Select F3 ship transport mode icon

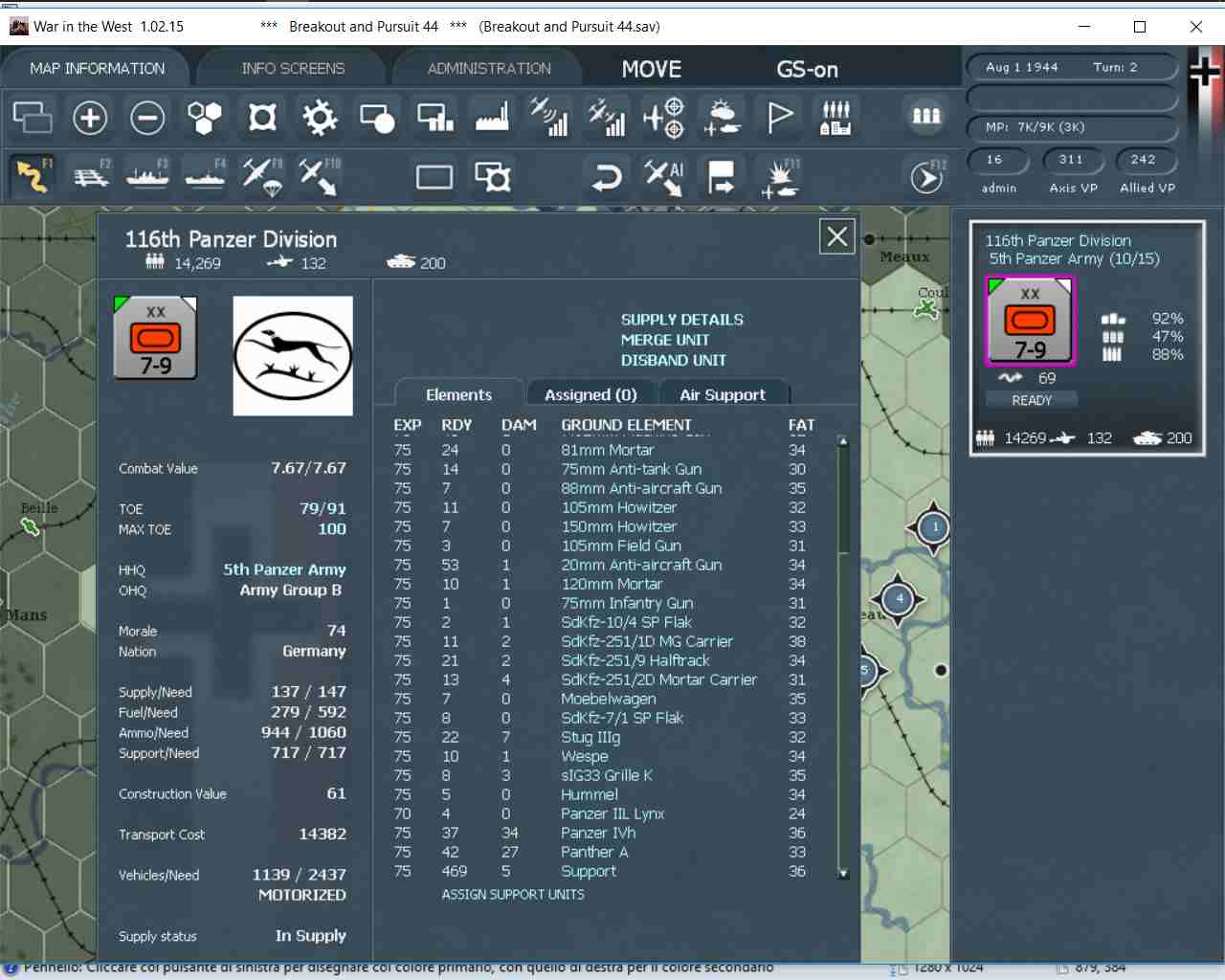click(148, 176)
